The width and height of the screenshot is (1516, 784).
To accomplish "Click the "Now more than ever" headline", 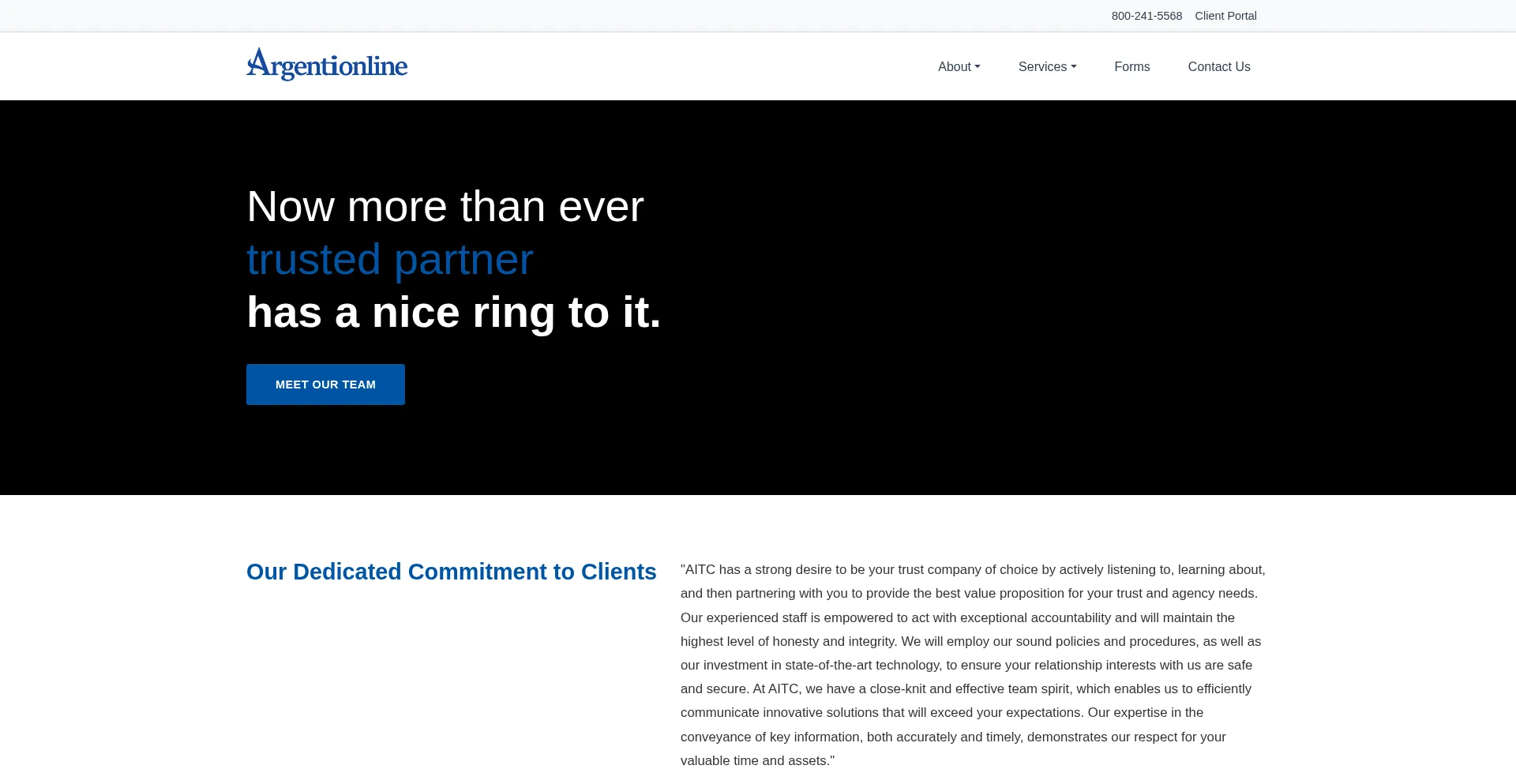I will coord(445,207).
